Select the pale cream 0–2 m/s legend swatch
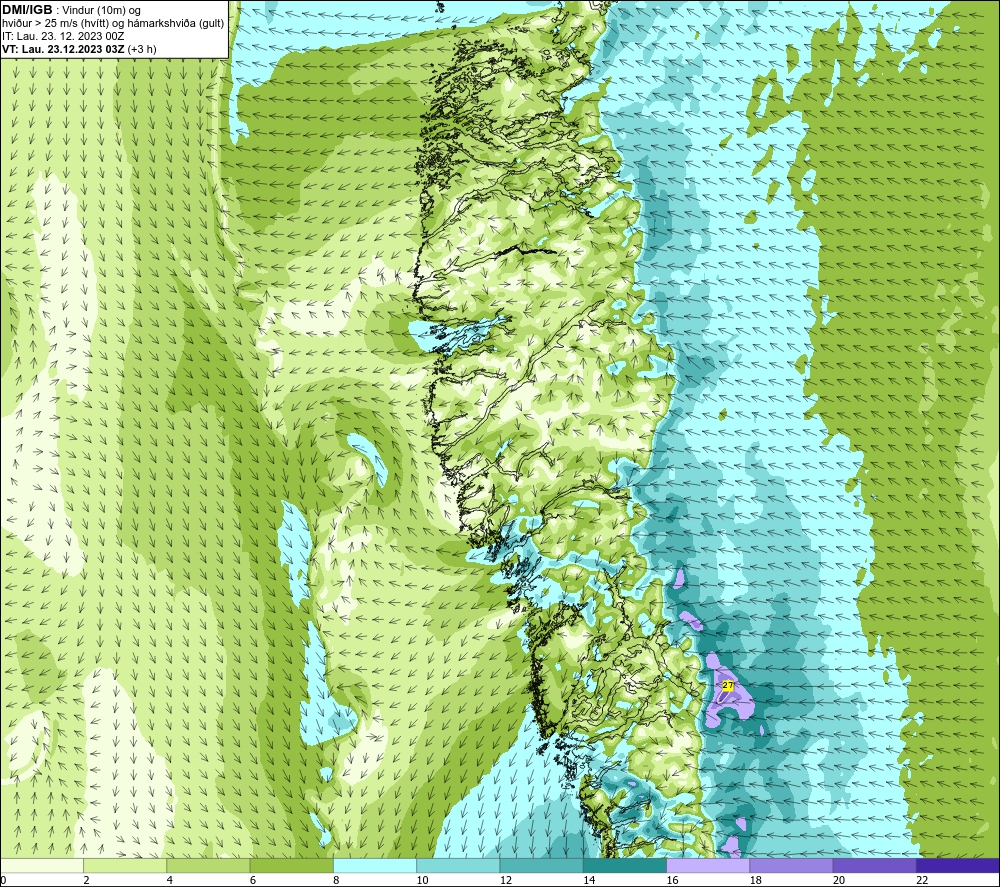This screenshot has width=1000, height=887. pyautogui.click(x=41, y=865)
